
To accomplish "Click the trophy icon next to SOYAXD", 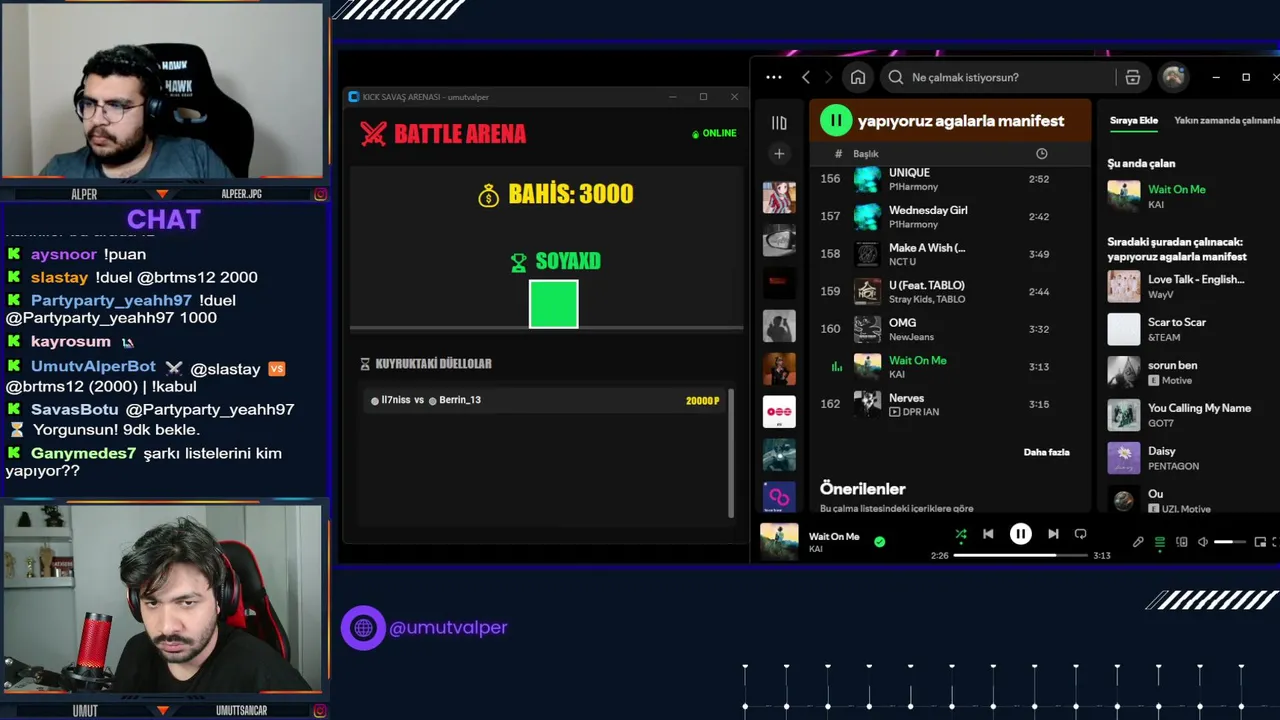I will tap(518, 262).
